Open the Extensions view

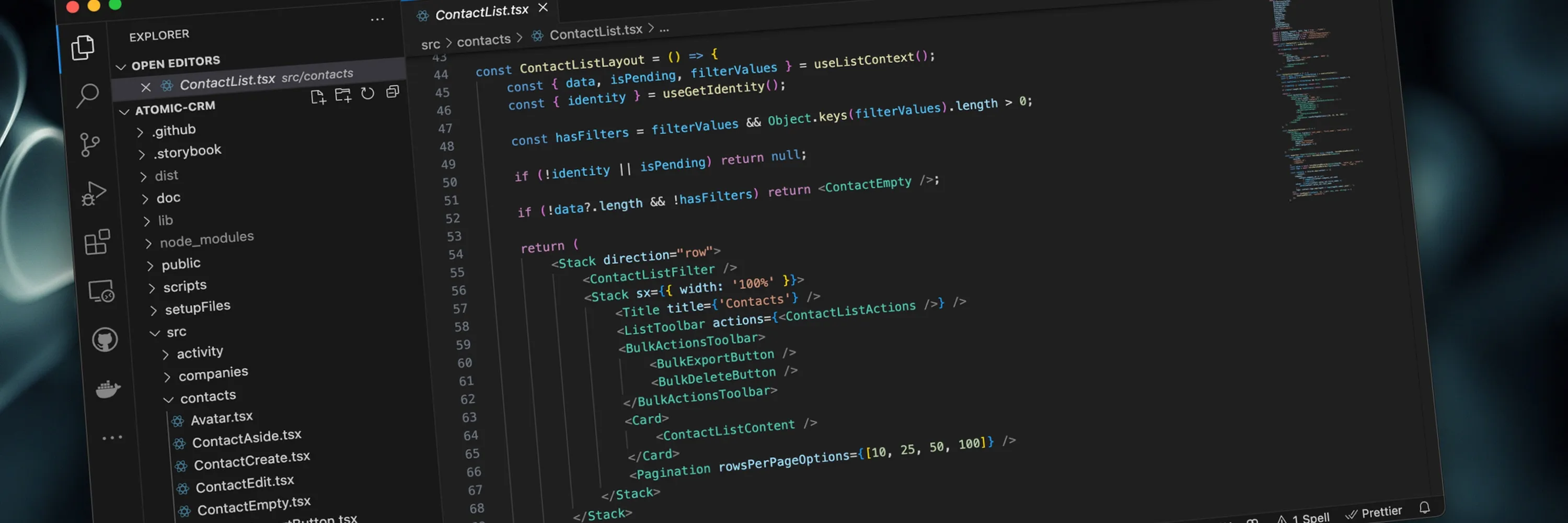[96, 242]
